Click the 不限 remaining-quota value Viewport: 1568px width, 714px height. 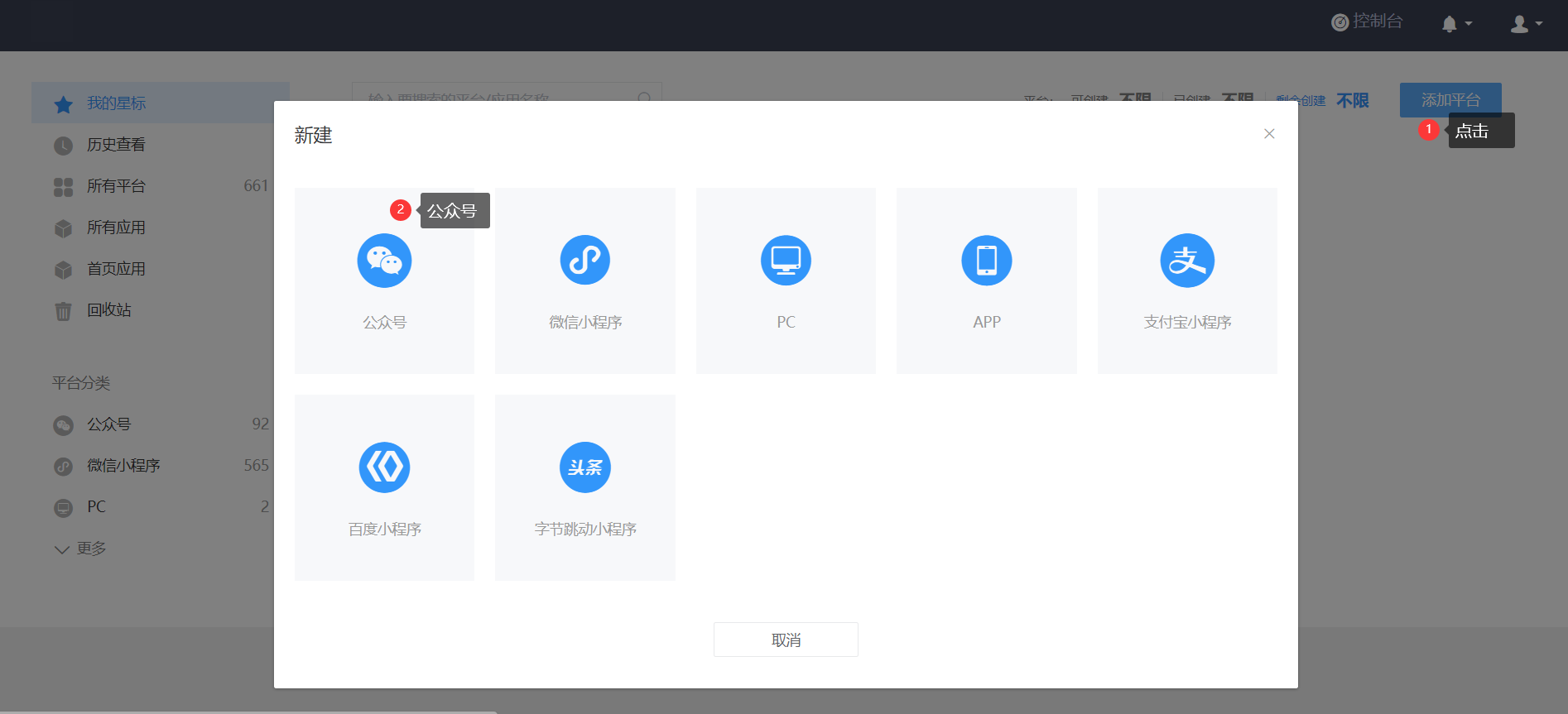(x=1352, y=101)
